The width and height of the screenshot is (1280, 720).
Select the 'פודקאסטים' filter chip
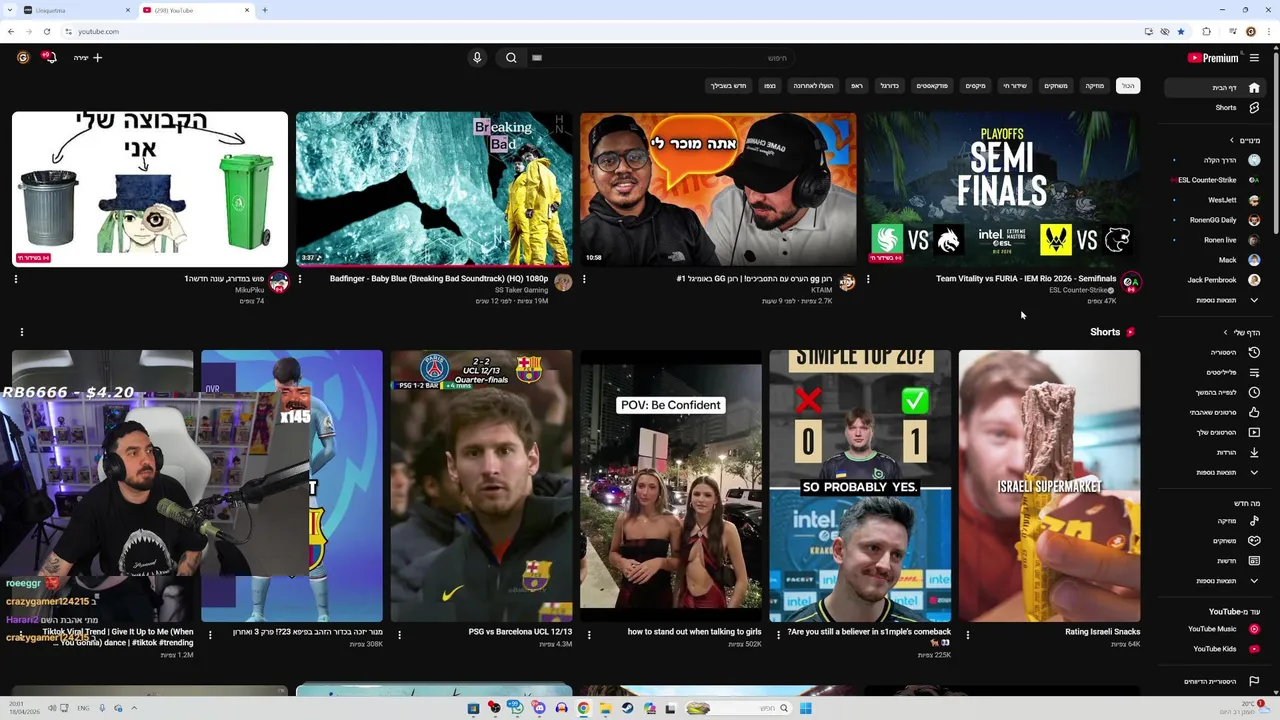932,86
